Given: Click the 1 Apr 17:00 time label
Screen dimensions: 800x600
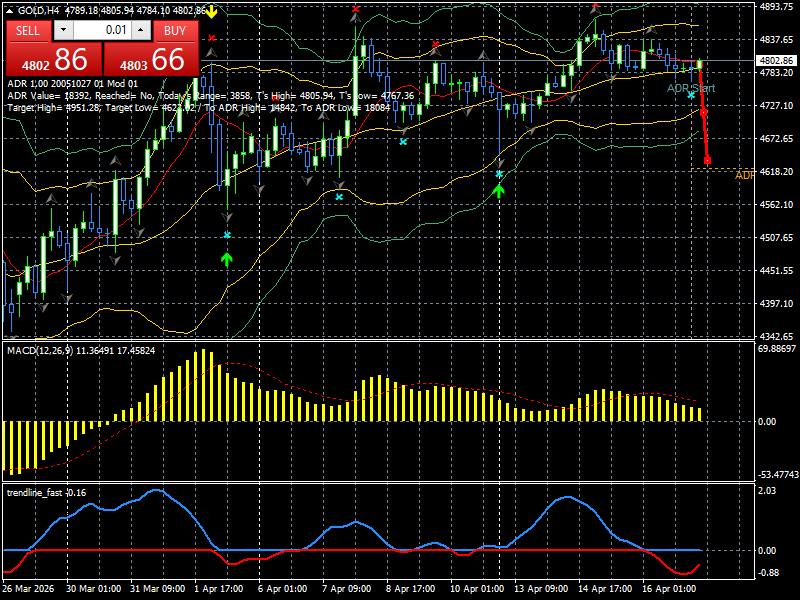Looking at the screenshot, I should 218,588.
